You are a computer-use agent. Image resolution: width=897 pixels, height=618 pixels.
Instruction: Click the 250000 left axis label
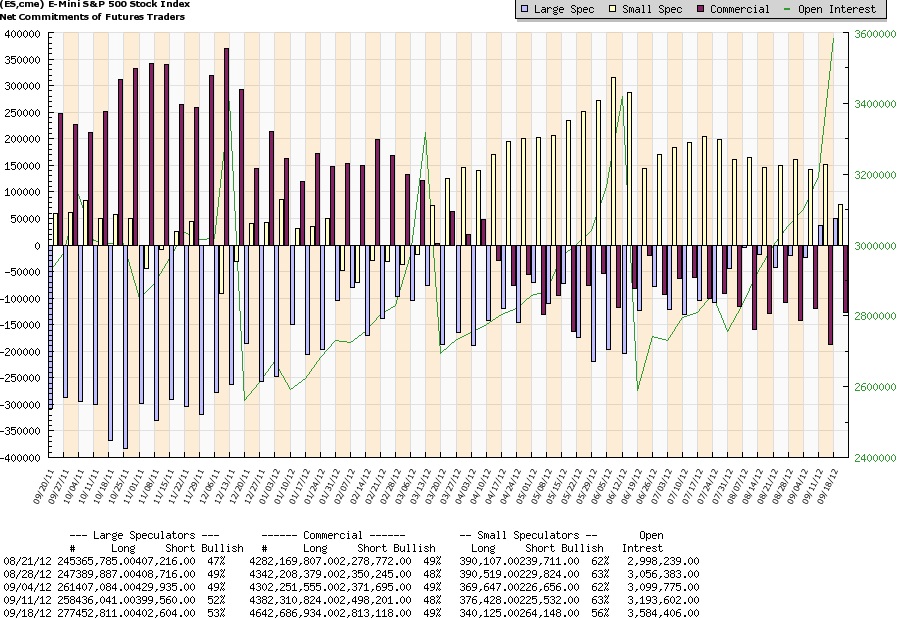pyautogui.click(x=22, y=113)
